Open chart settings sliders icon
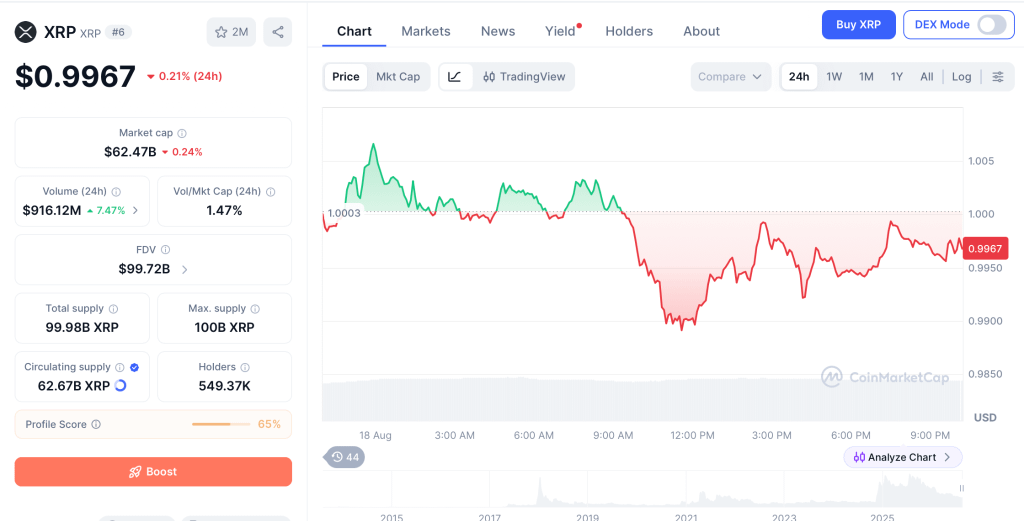The width and height of the screenshot is (1024, 521). pos(998,77)
